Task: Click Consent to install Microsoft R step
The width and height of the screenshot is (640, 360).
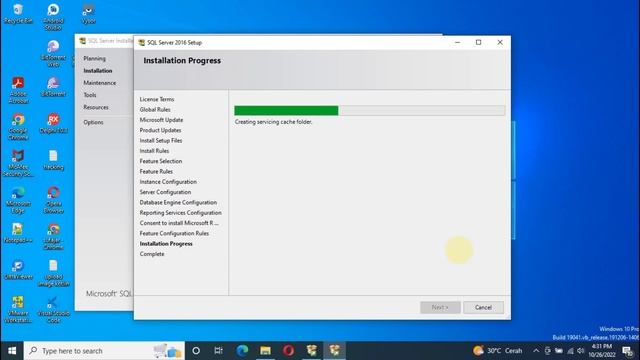Action: tap(179, 223)
